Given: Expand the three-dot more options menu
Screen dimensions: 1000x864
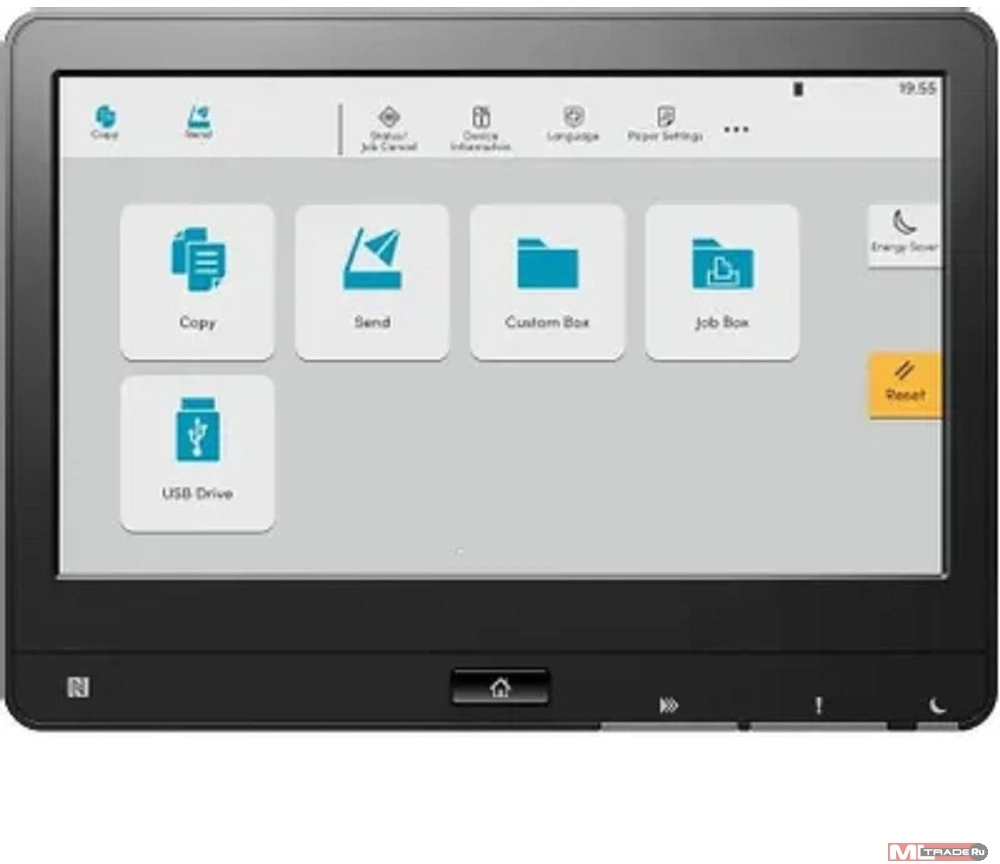Looking at the screenshot, I should point(736,130).
